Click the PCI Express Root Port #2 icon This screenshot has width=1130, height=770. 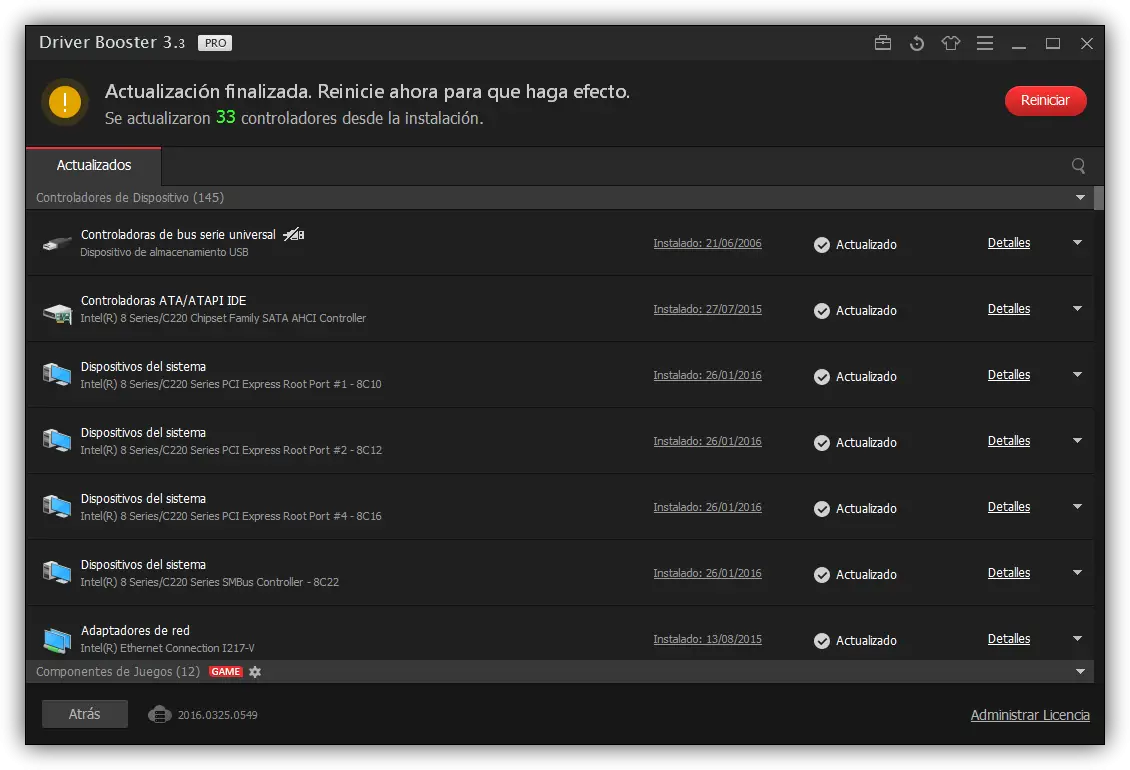[x=57, y=441]
